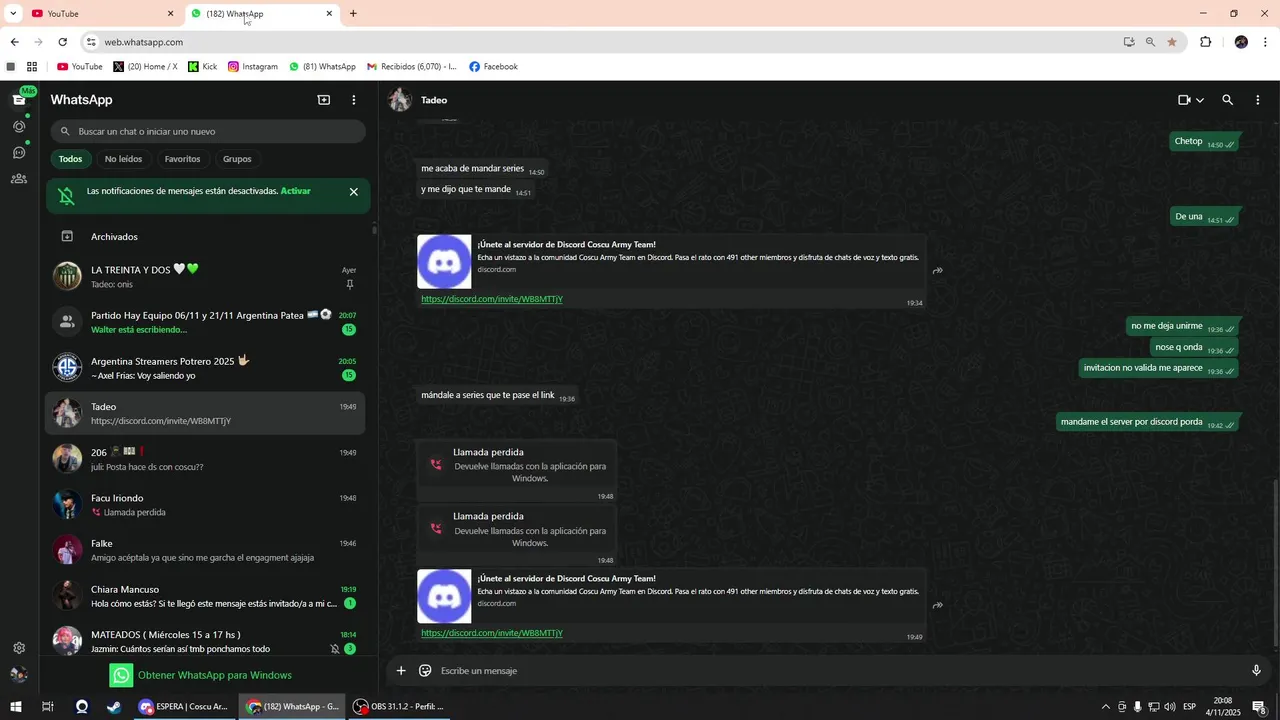
Task: Go back in browser history
Action: (x=14, y=42)
